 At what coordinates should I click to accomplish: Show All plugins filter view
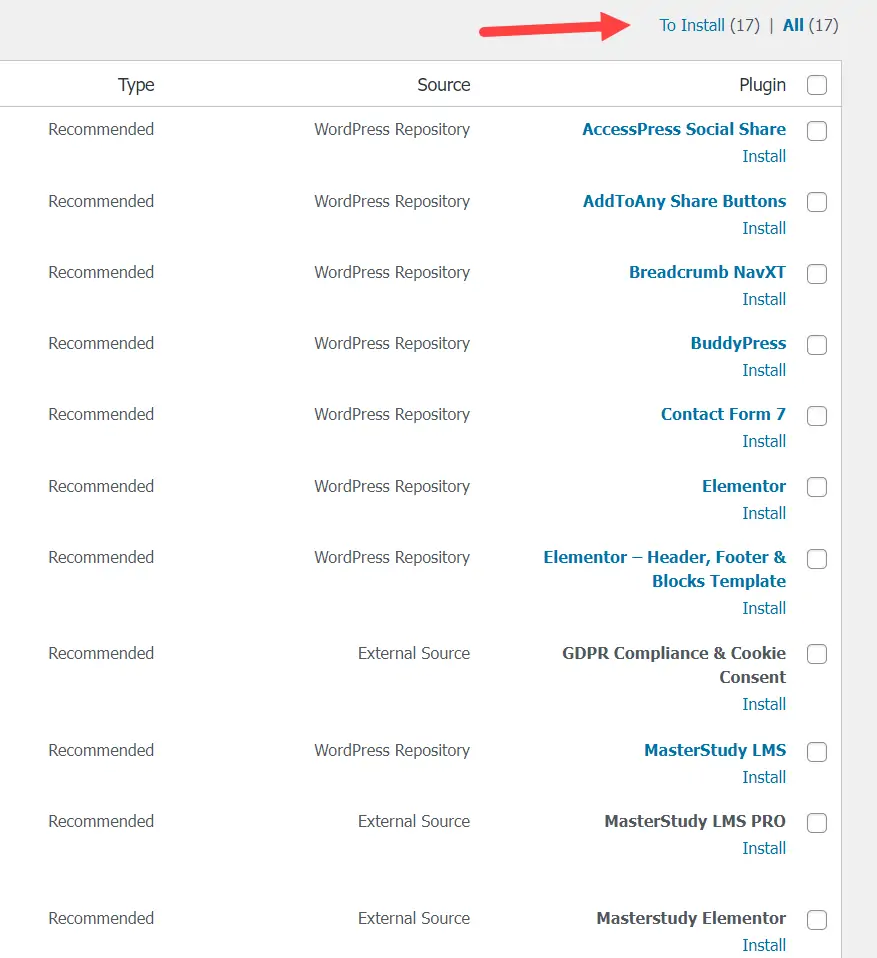click(x=793, y=25)
